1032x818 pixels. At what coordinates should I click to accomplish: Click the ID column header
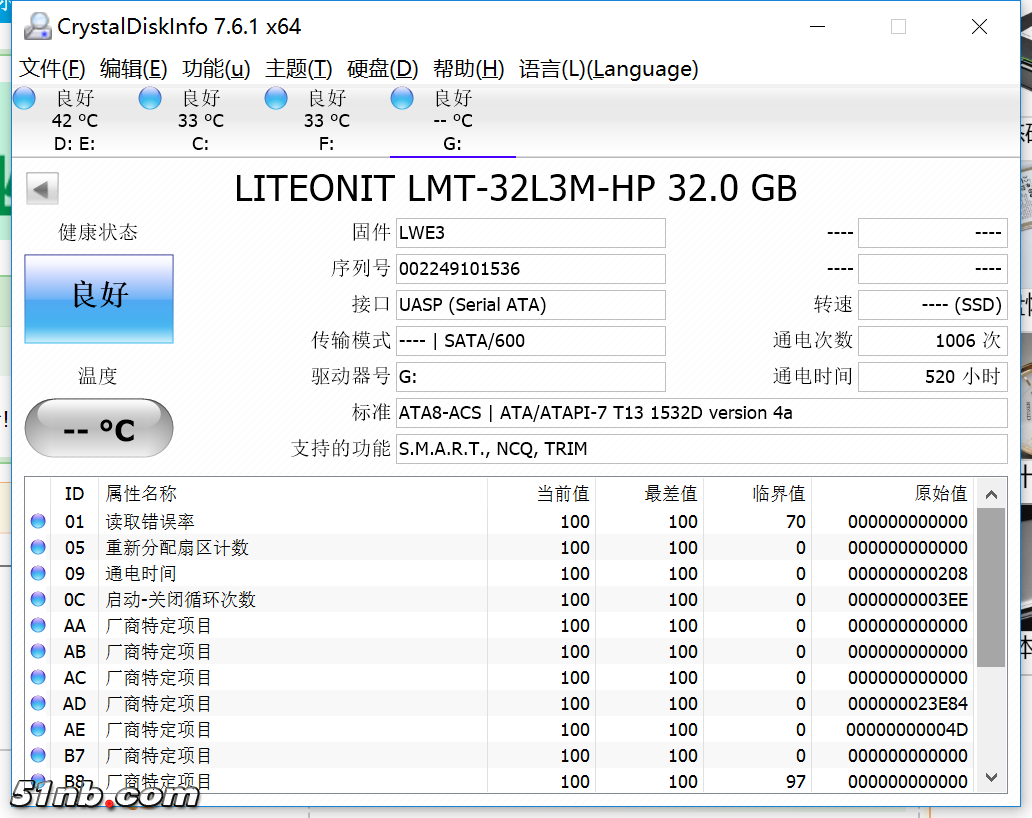[x=74, y=494]
